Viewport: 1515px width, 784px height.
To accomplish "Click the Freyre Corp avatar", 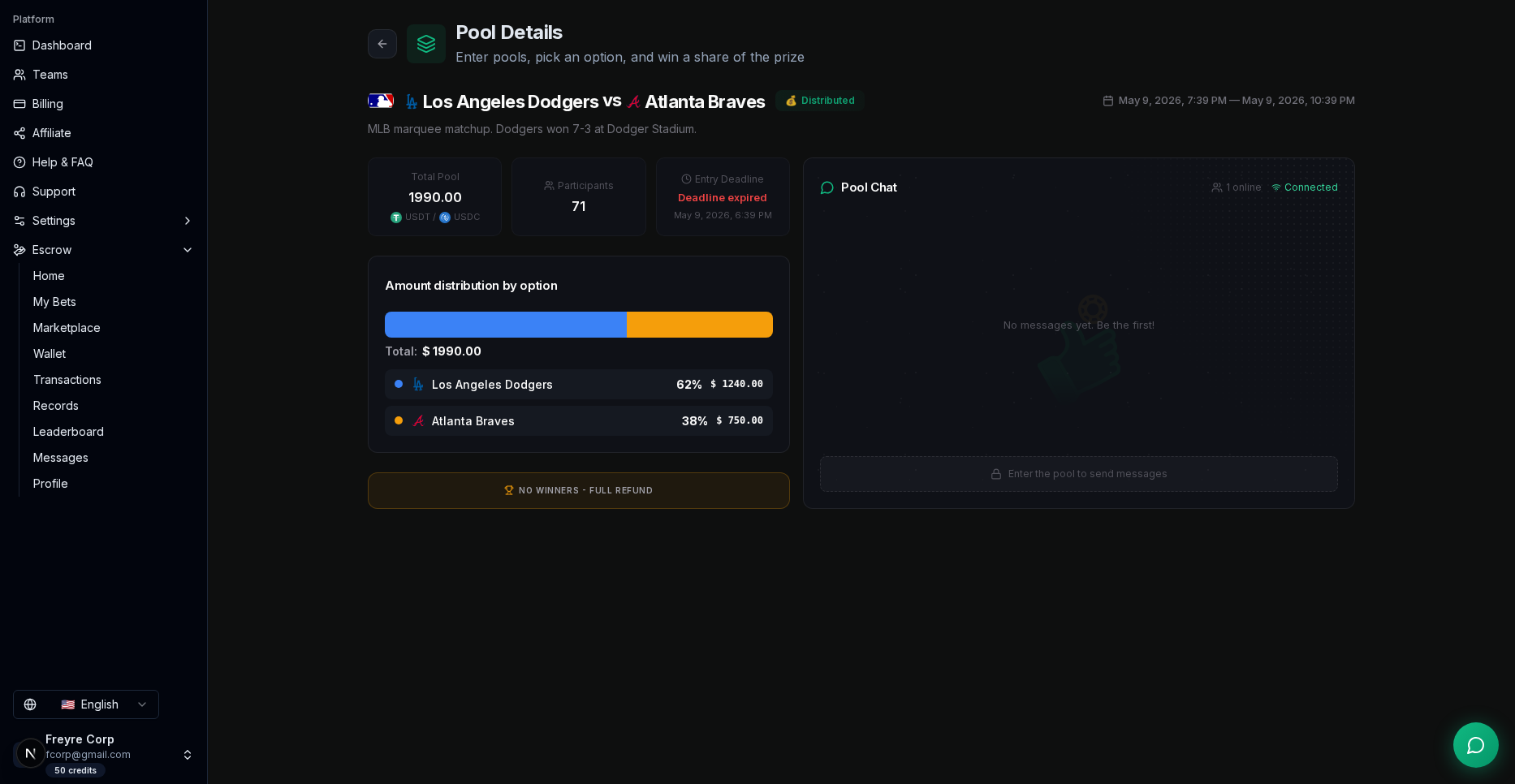I will click(x=30, y=754).
